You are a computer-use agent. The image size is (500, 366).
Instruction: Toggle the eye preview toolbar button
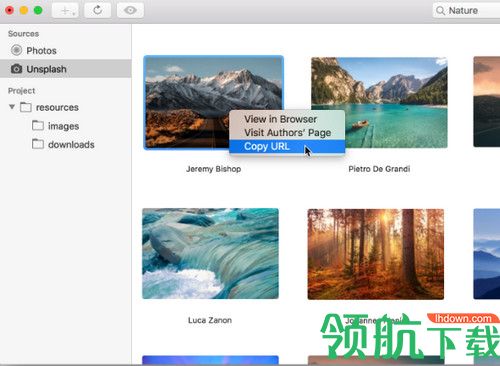[130, 10]
